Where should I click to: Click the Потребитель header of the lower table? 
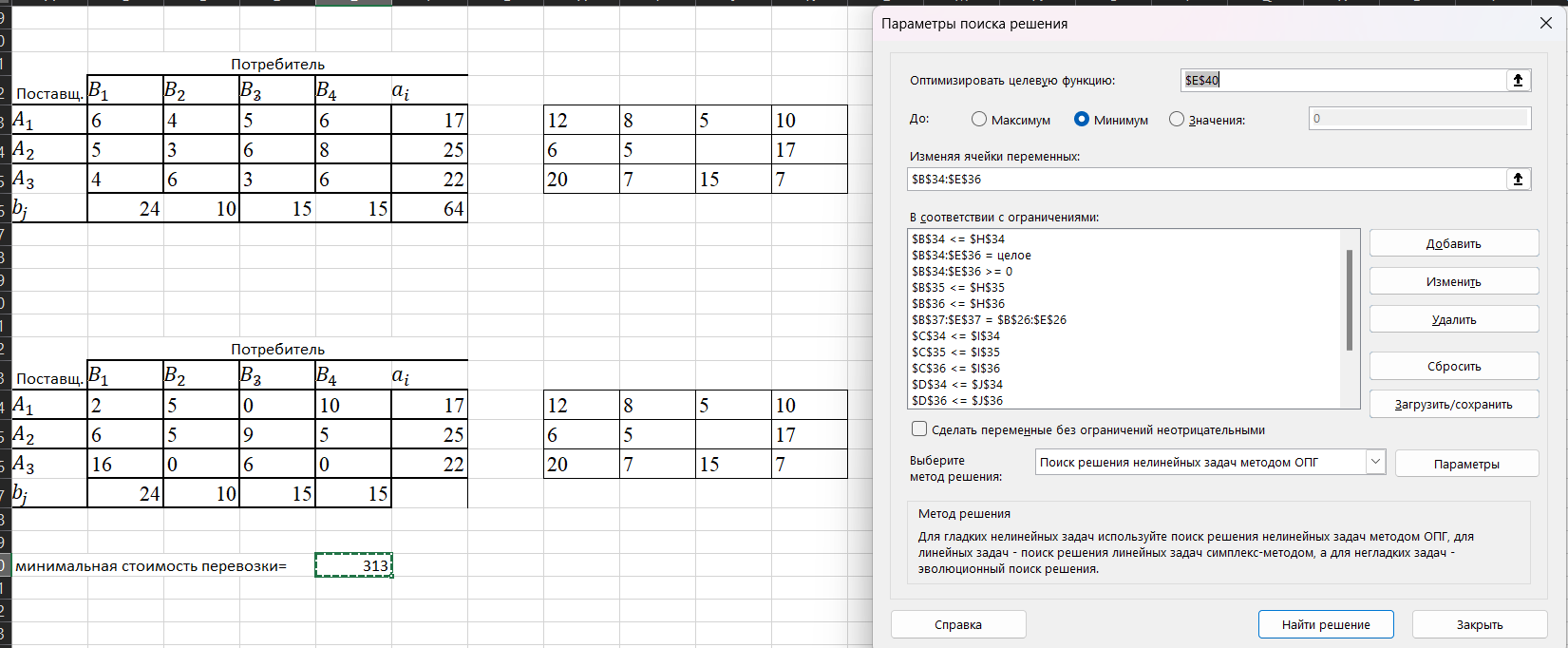(277, 349)
